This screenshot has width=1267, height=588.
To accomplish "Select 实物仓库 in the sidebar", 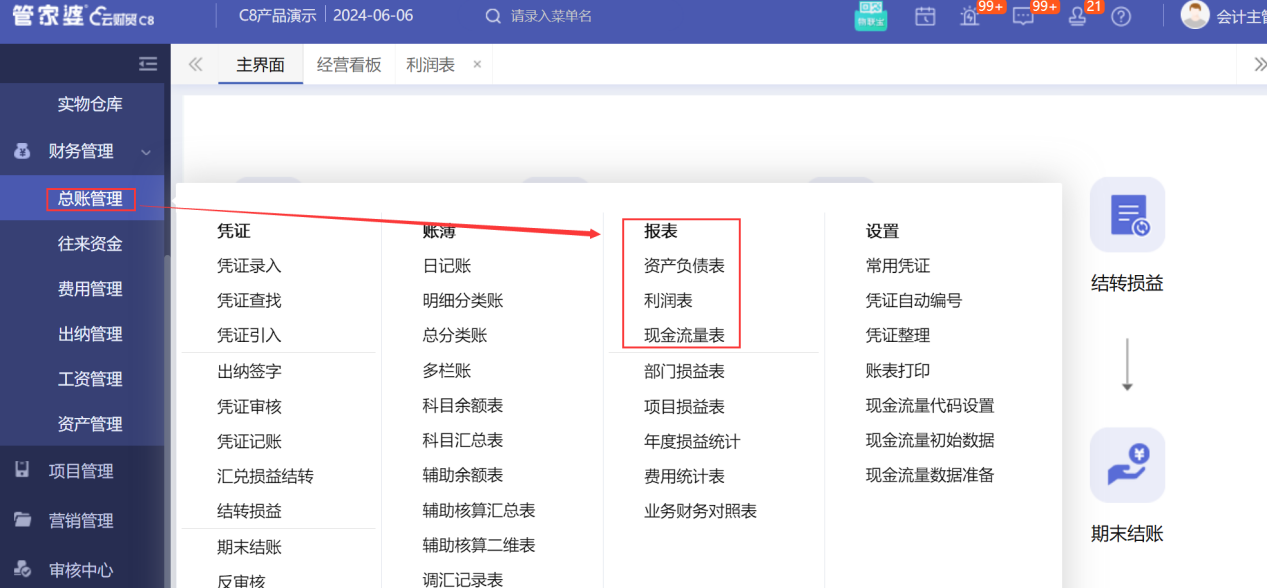I will [89, 105].
